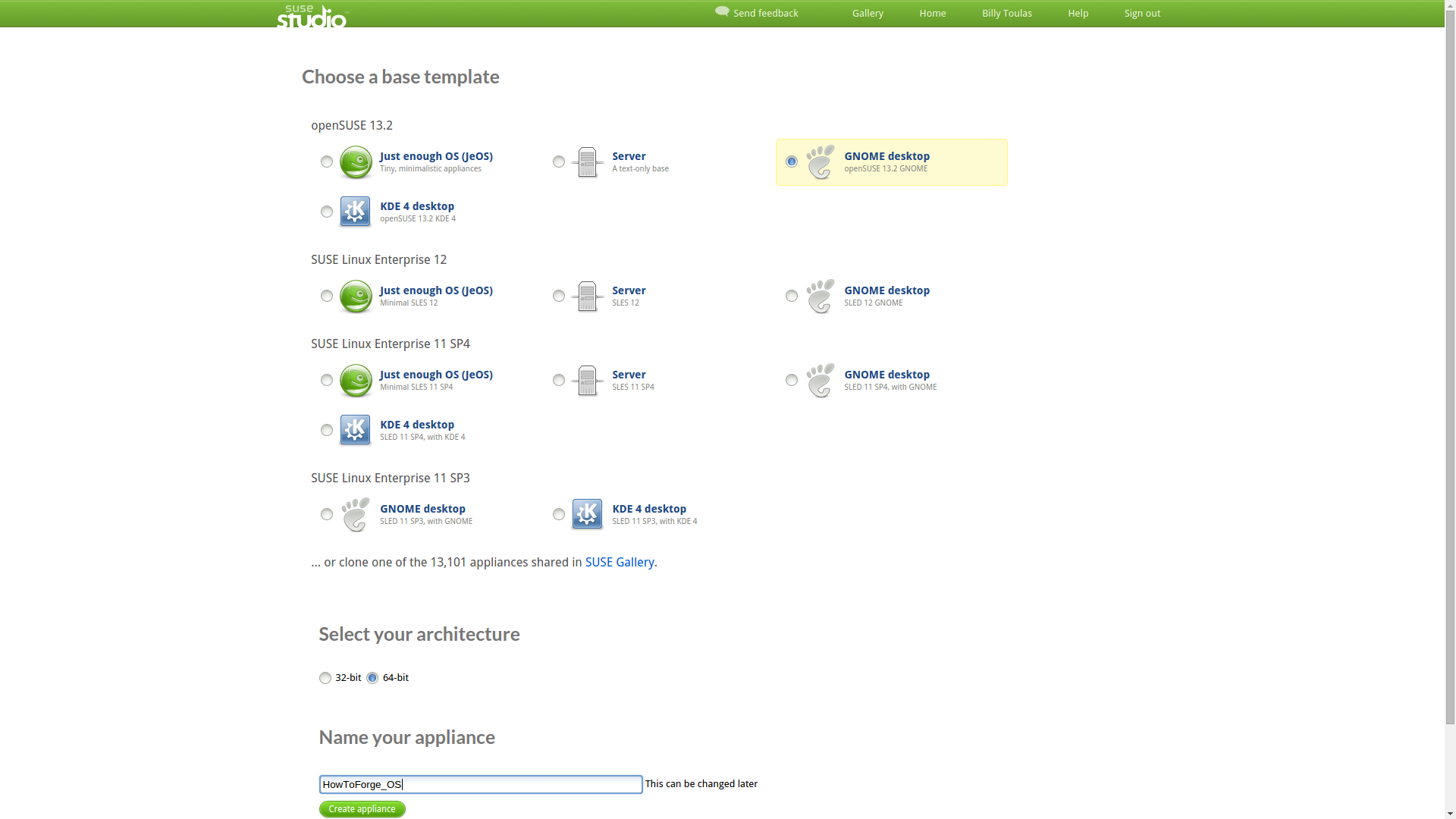Viewport: 1456px width, 819px height.
Task: Click the SLED 12 GNOME foot icon
Action: 821,297
